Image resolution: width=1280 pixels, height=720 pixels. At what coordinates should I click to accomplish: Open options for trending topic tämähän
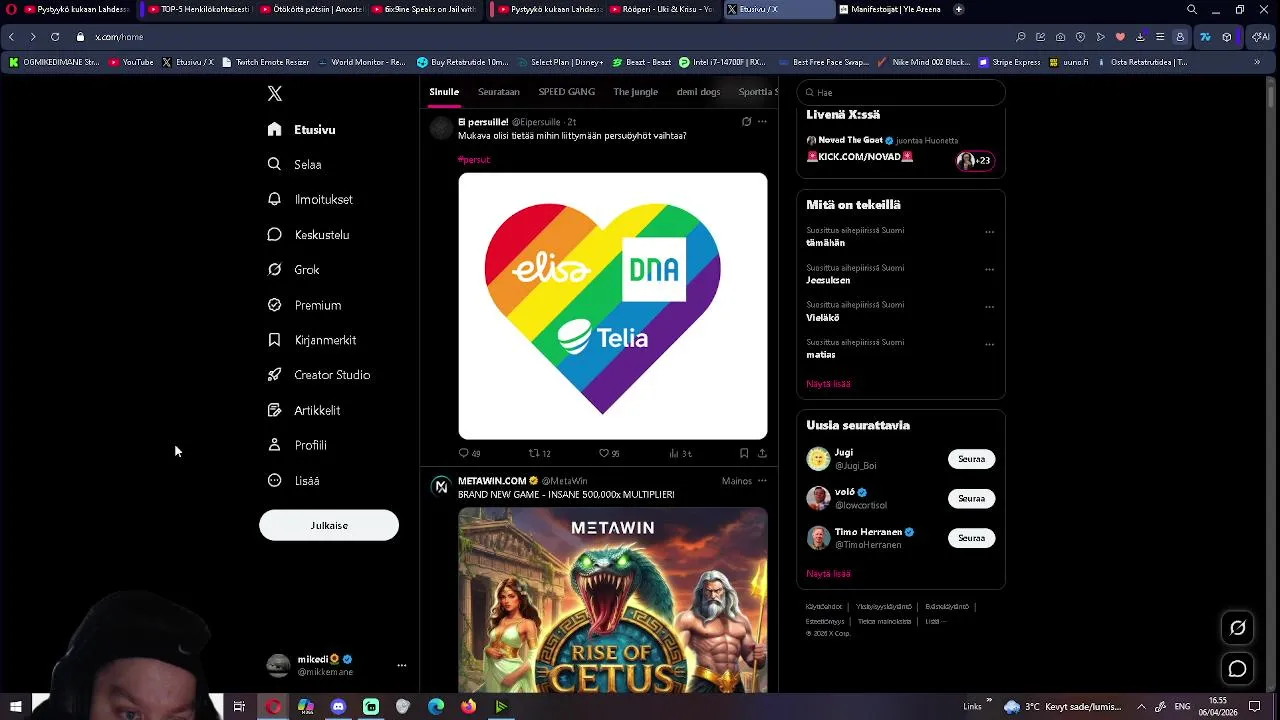click(989, 232)
